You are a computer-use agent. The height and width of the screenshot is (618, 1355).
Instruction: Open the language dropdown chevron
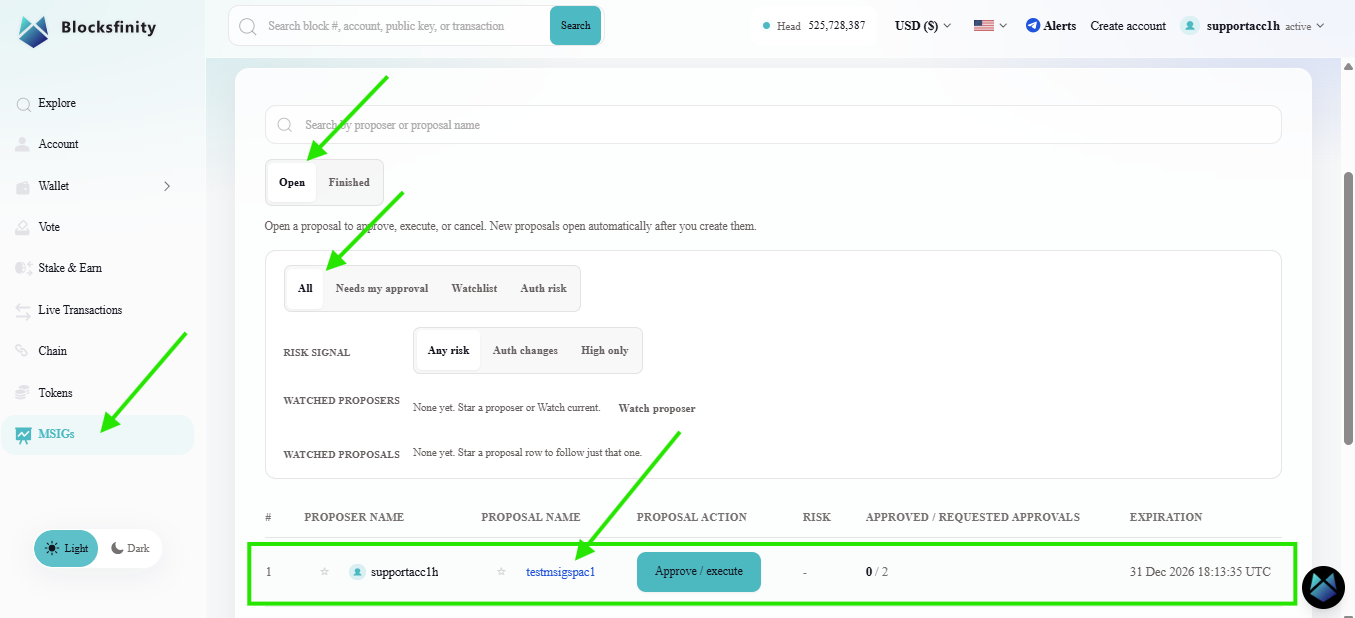pos(1003,26)
